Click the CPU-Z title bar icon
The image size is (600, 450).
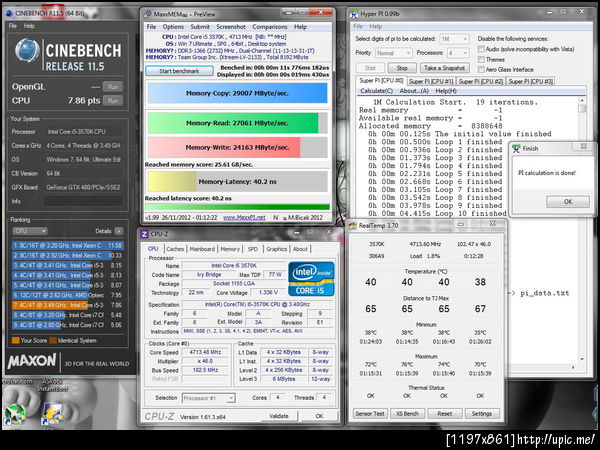(x=145, y=234)
